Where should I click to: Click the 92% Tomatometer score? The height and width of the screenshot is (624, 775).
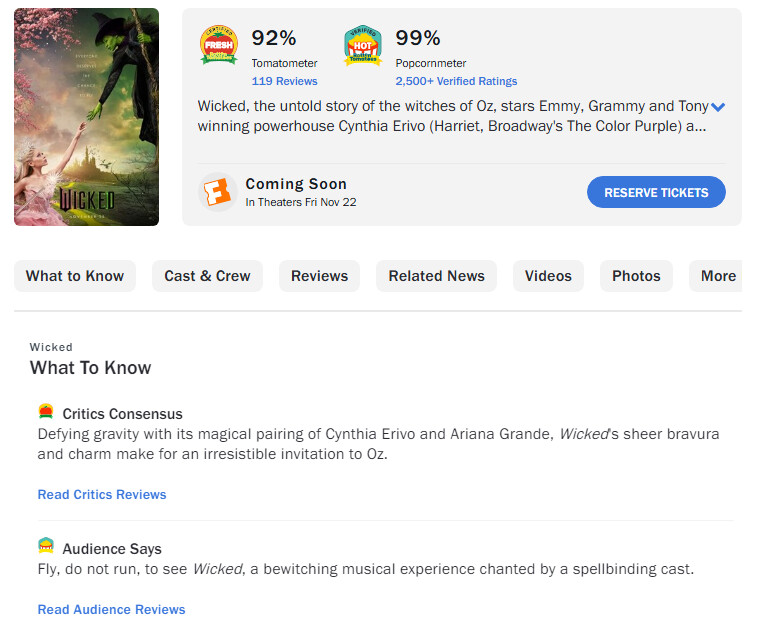click(x=274, y=39)
